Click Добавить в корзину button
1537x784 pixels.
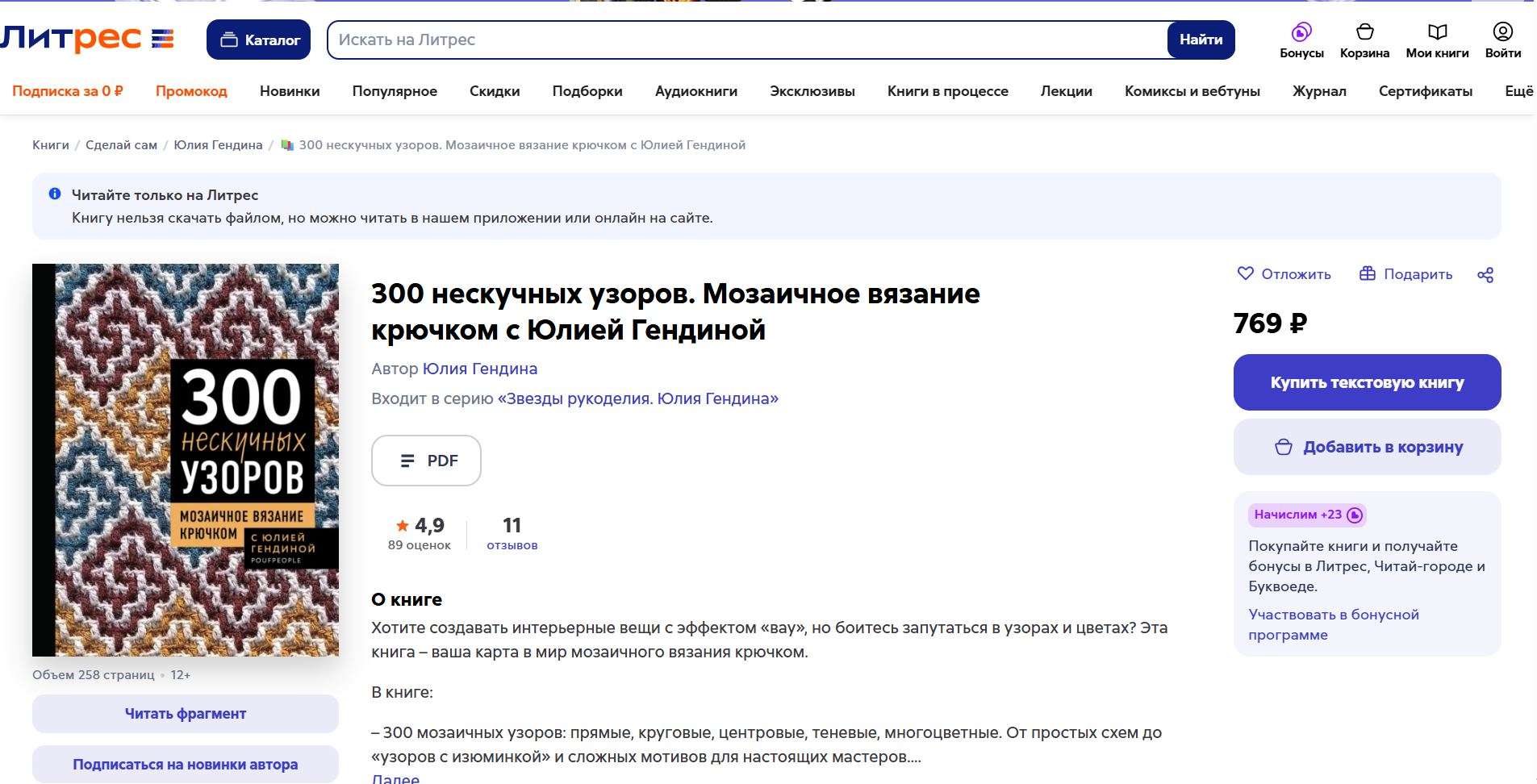(1367, 447)
